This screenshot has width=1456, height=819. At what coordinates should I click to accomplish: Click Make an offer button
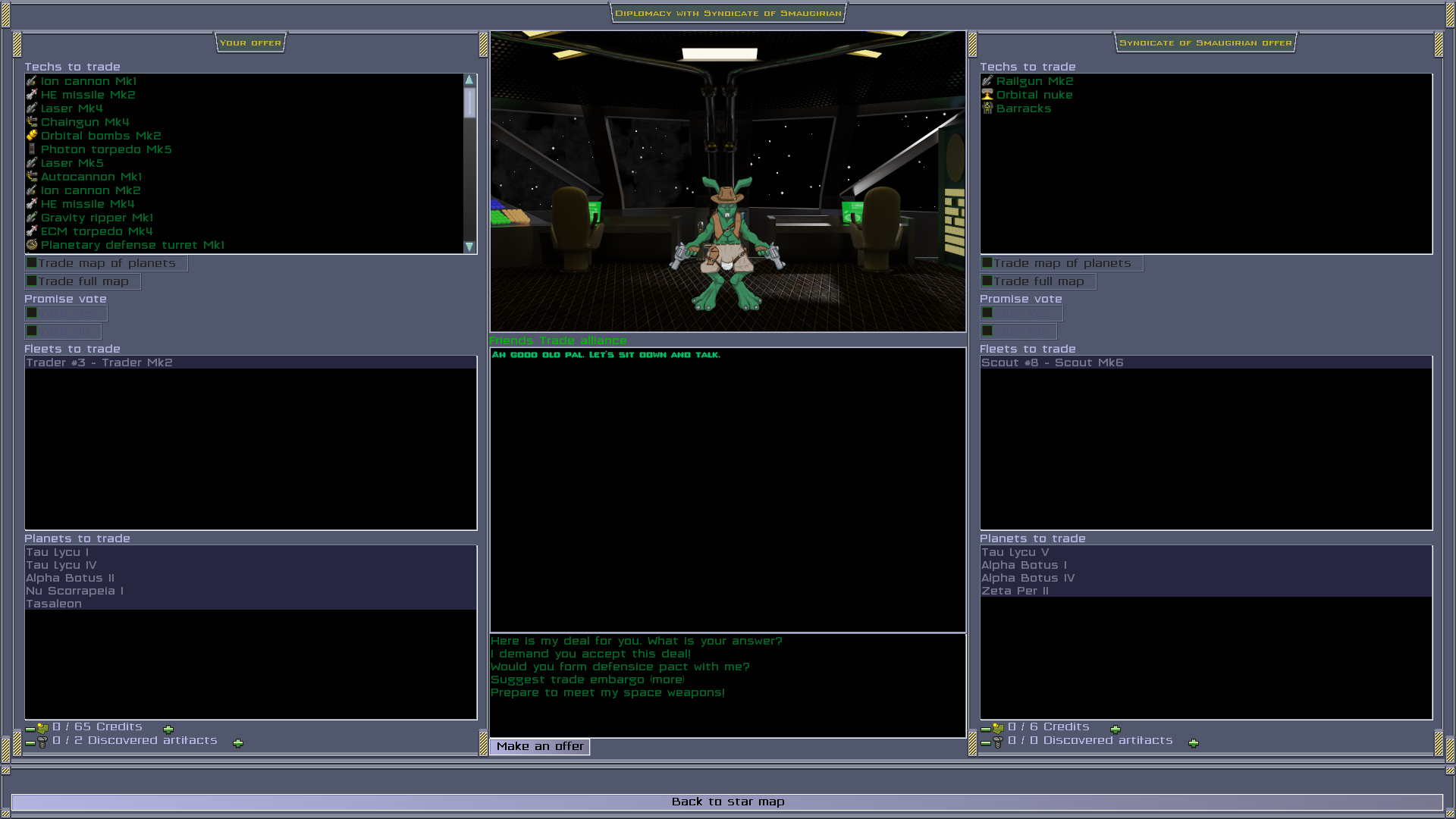(x=540, y=747)
